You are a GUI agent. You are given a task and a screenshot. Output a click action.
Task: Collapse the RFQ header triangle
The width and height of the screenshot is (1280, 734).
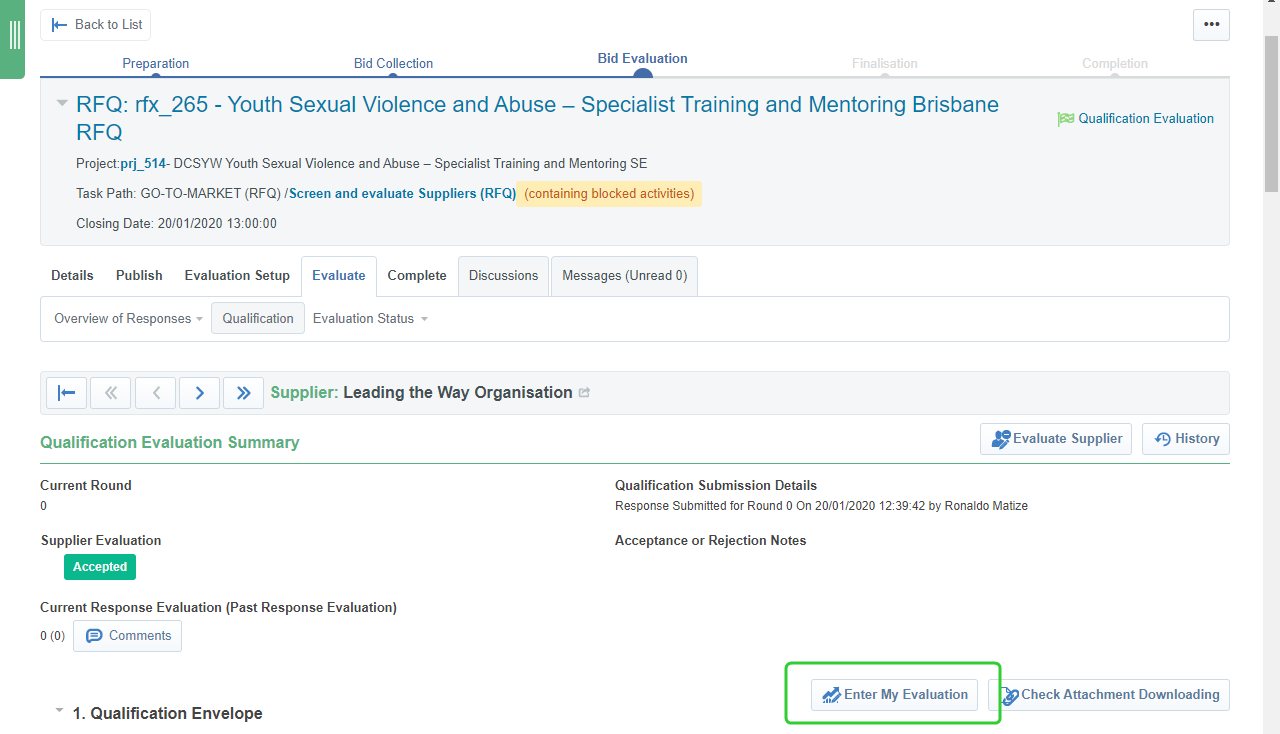point(62,103)
